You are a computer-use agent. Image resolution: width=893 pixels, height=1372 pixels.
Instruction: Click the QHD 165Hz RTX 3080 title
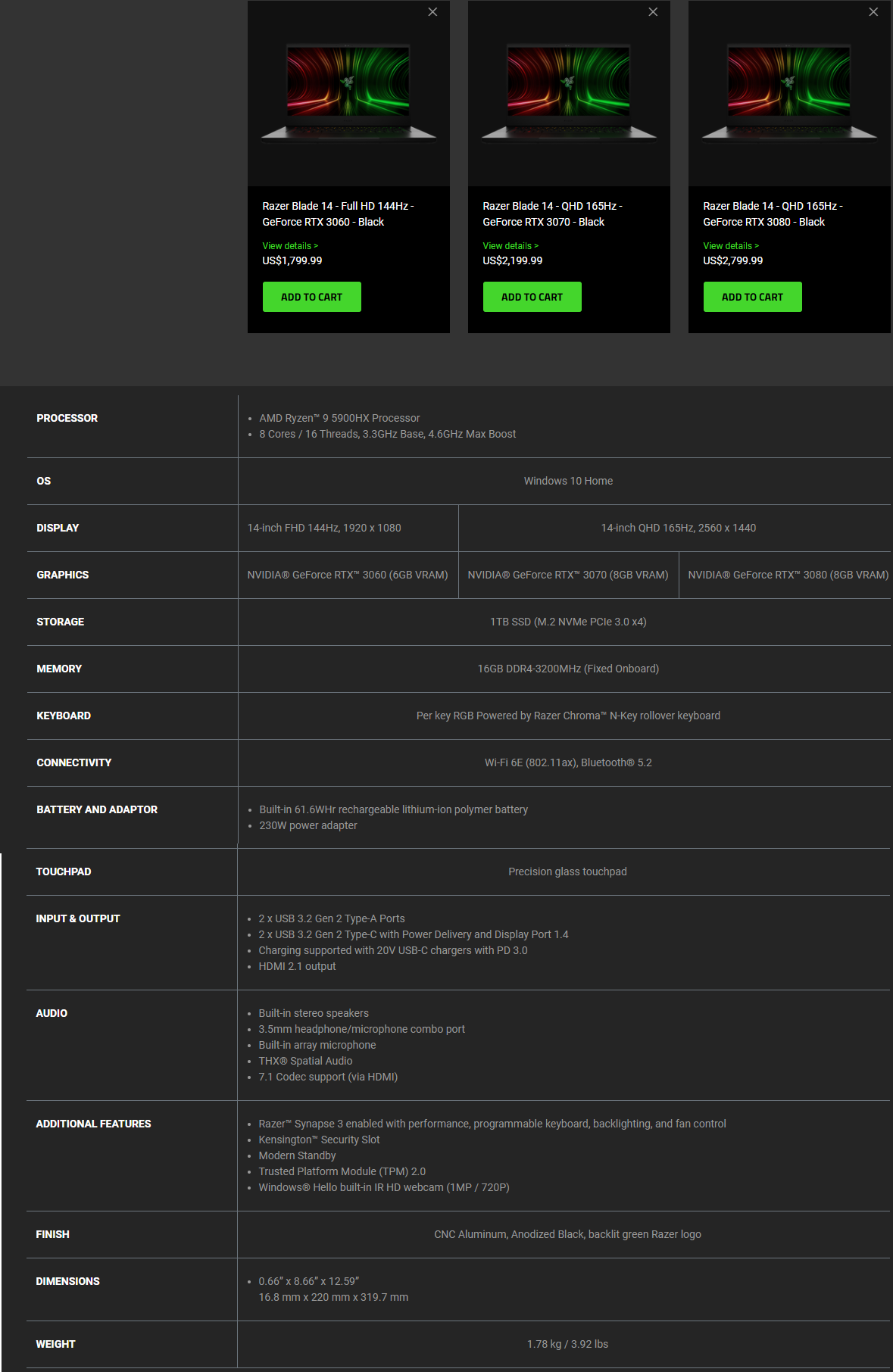point(773,214)
